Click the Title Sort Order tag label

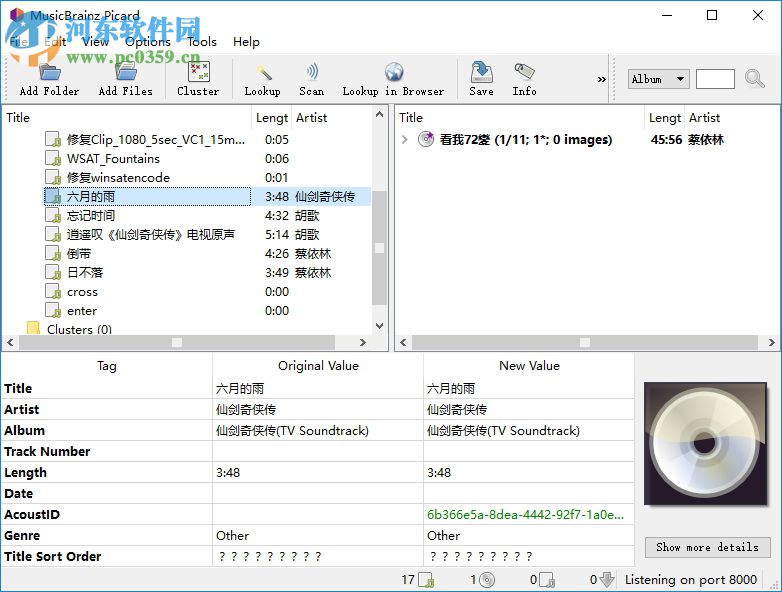[x=53, y=557]
